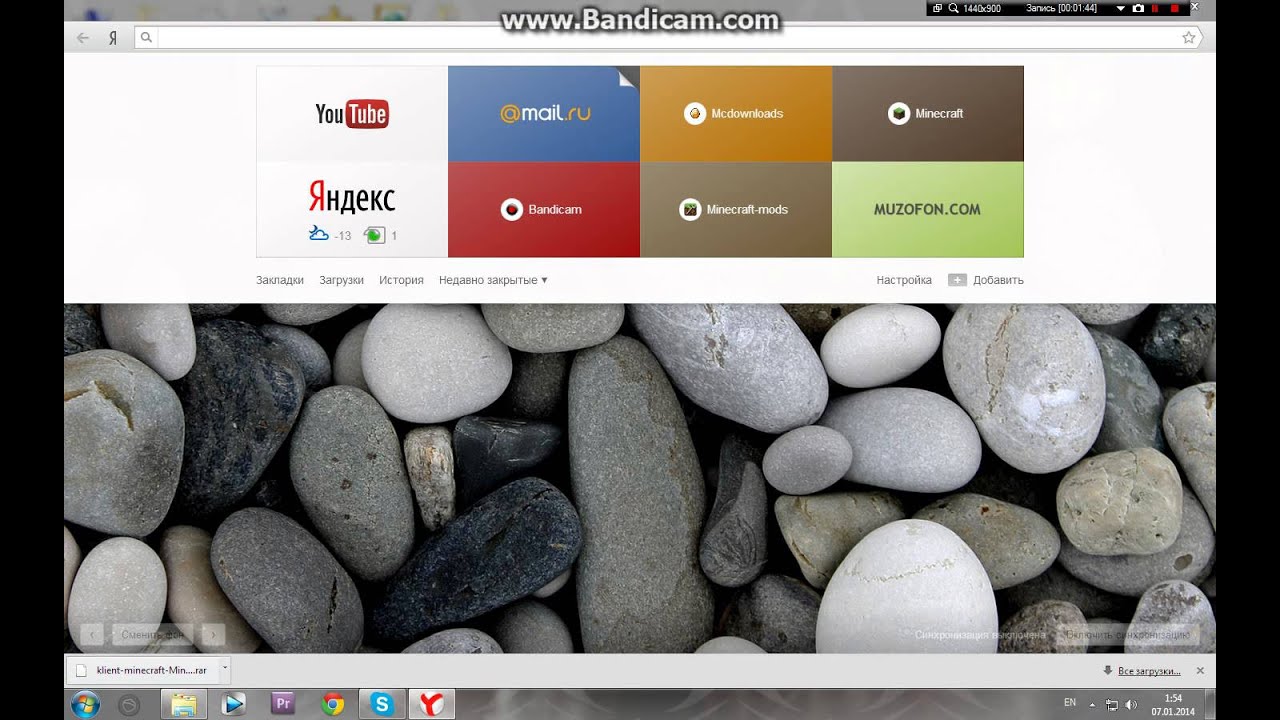Screen dimensions: 1280x720
Task: Open Bandicam dropdown triangle menu
Action: pyautogui.click(x=1120, y=8)
